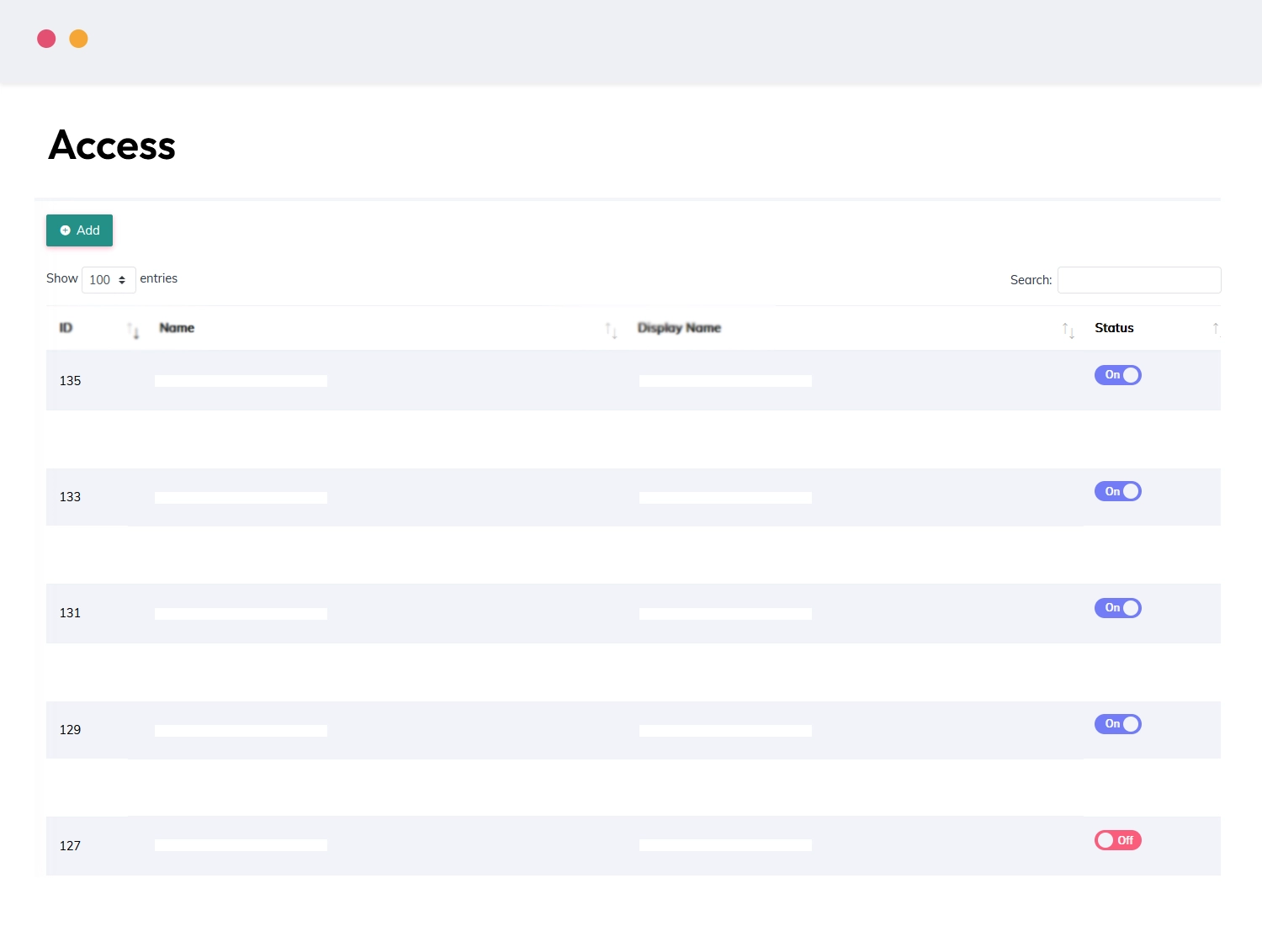Toggle status switch for row 133
The height and width of the screenshot is (952, 1262).
[1117, 491]
